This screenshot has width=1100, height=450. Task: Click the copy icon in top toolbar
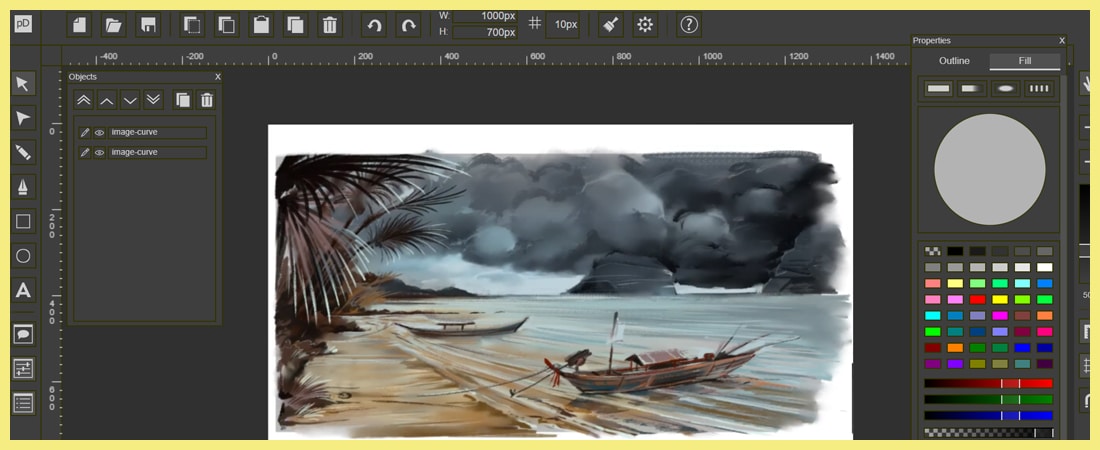[226, 25]
